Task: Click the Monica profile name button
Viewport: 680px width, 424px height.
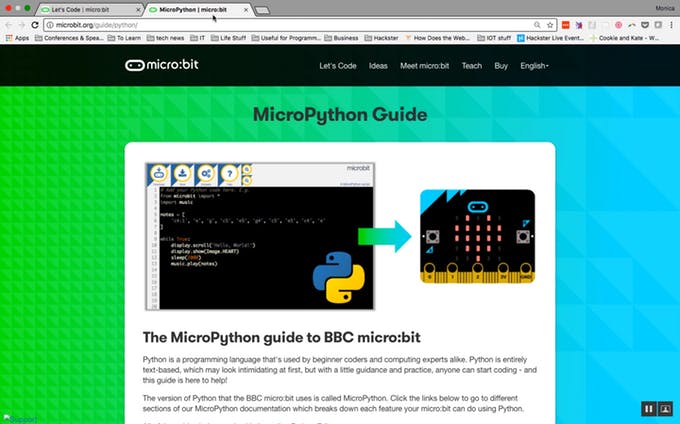Action: click(x=665, y=8)
